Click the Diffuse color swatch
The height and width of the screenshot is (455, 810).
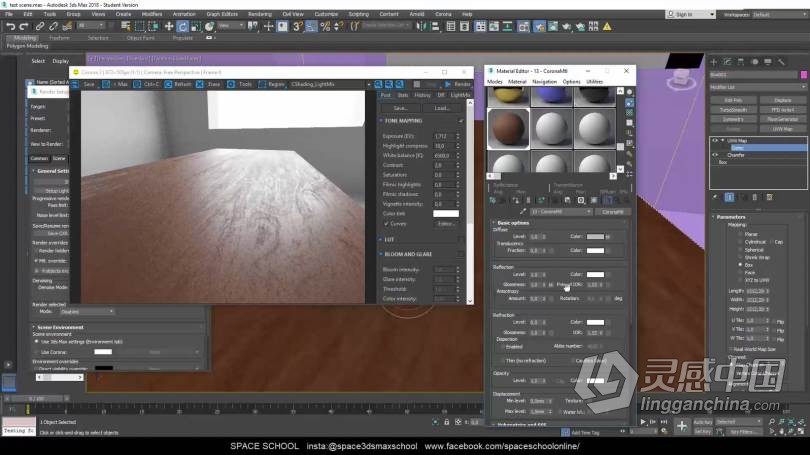(595, 237)
